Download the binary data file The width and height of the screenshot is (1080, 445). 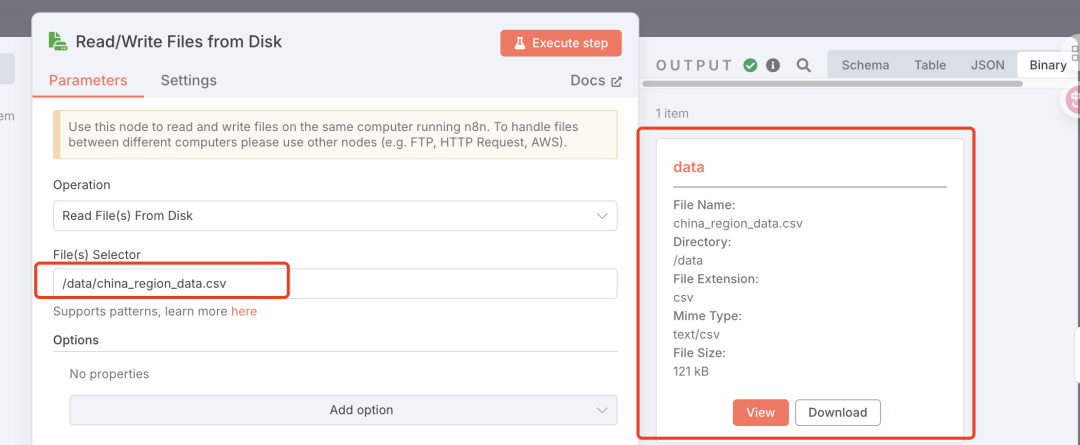pos(838,412)
